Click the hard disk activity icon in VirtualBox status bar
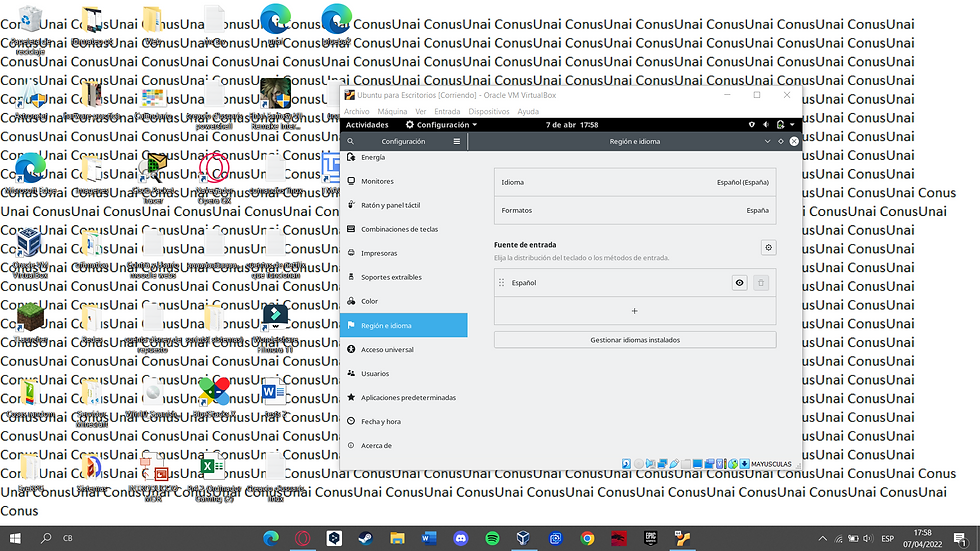Screen dimensions: 980x551 tap(626, 464)
